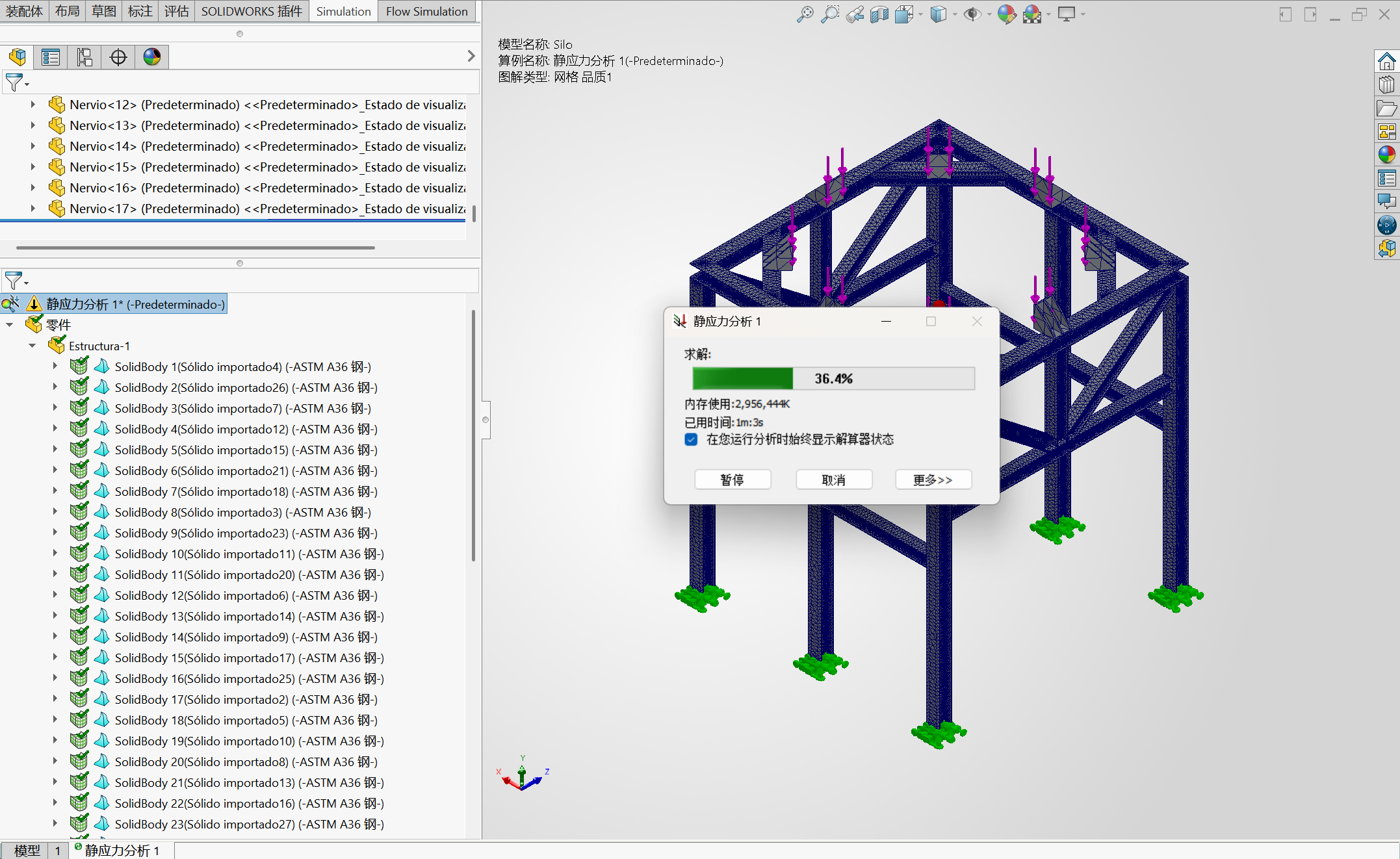
Task: Open the 评估 tab
Action: point(176,11)
